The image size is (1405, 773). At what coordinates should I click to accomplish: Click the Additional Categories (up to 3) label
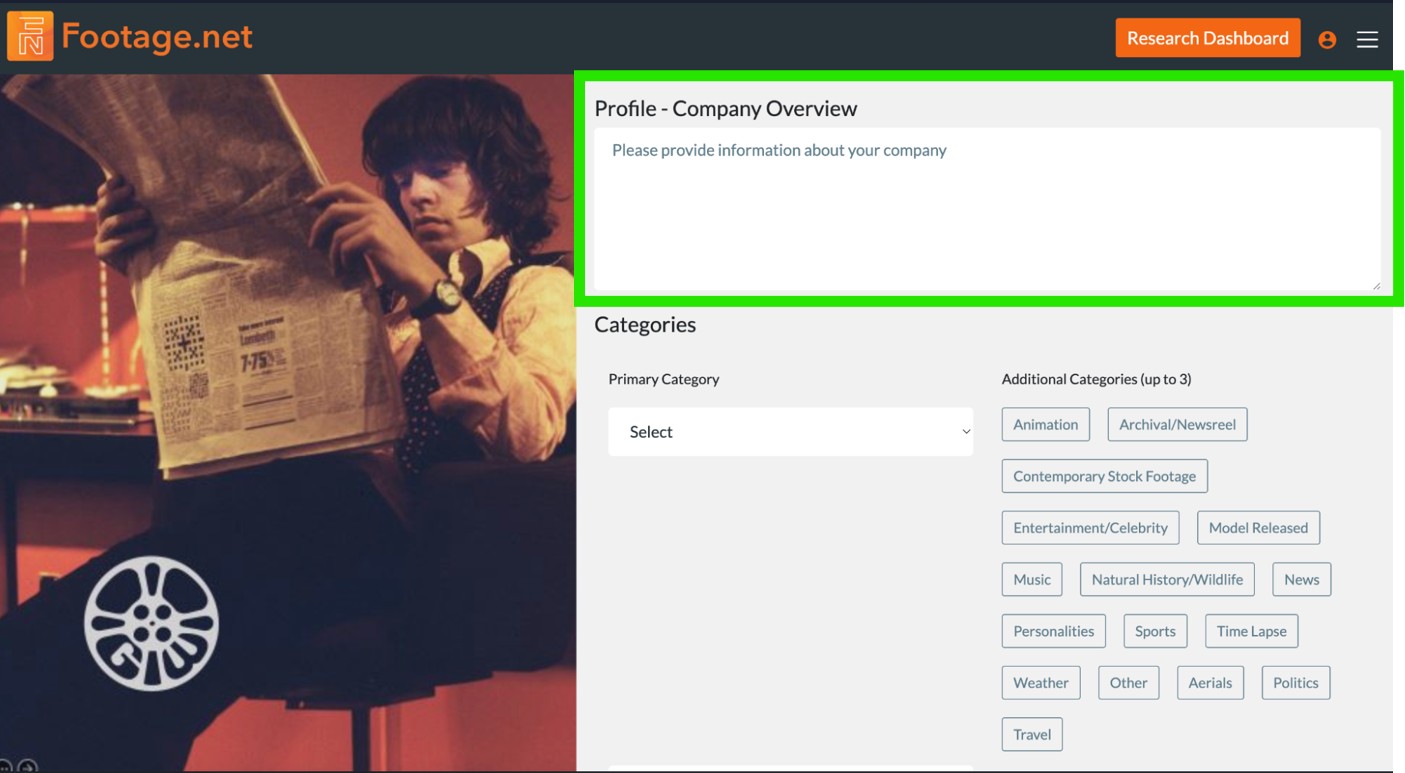click(1096, 379)
